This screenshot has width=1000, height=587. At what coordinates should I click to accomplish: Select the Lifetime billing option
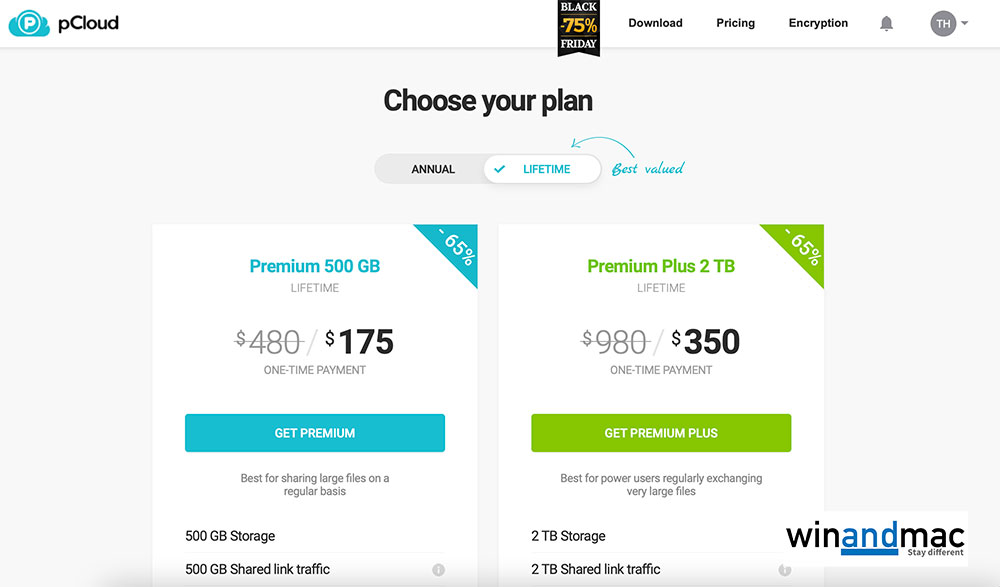[x=546, y=169]
